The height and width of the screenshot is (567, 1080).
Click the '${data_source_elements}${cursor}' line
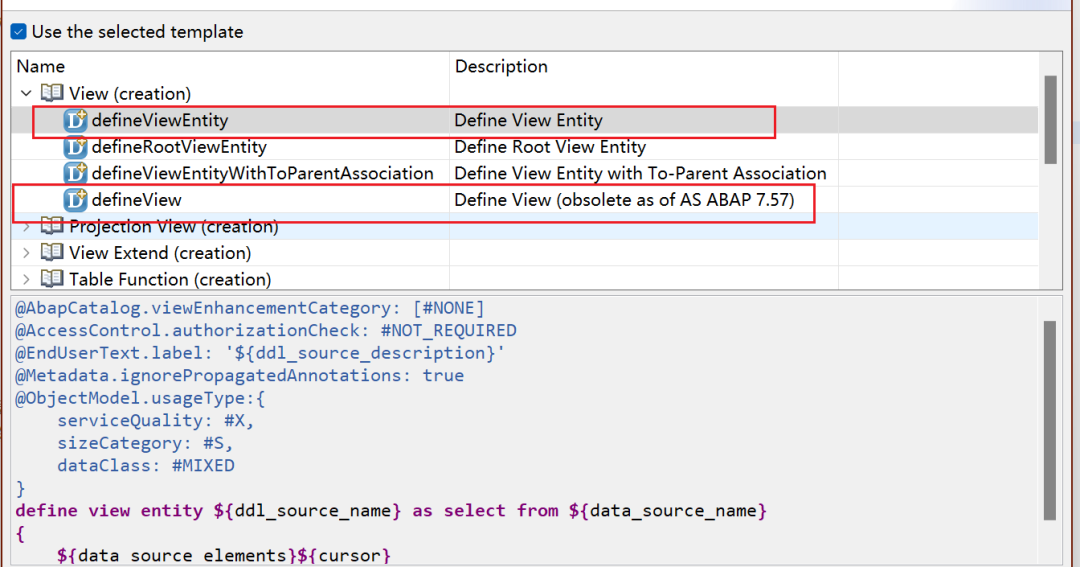[x=224, y=555]
